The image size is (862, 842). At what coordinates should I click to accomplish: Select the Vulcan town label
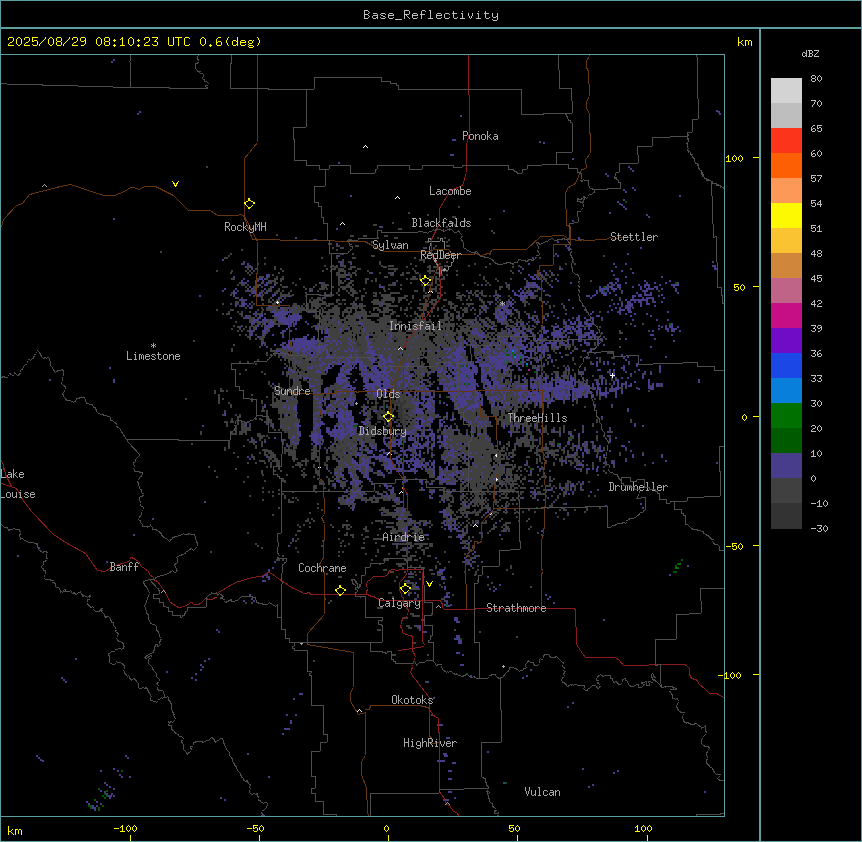[543, 792]
